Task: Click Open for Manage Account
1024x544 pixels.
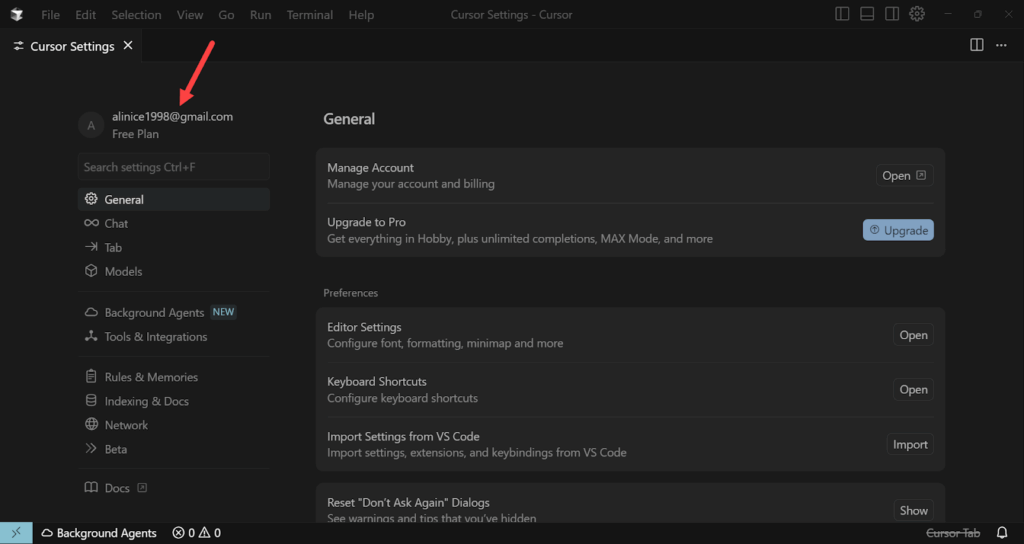Action: pyautogui.click(x=904, y=175)
